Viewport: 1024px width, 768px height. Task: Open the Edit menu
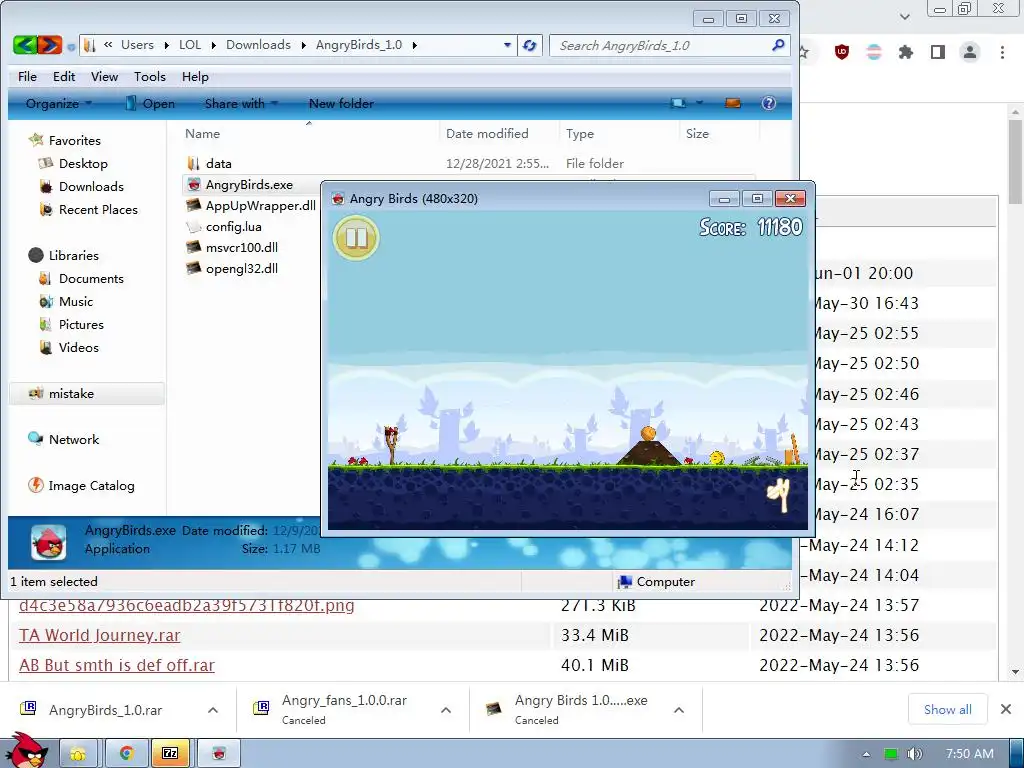point(64,76)
